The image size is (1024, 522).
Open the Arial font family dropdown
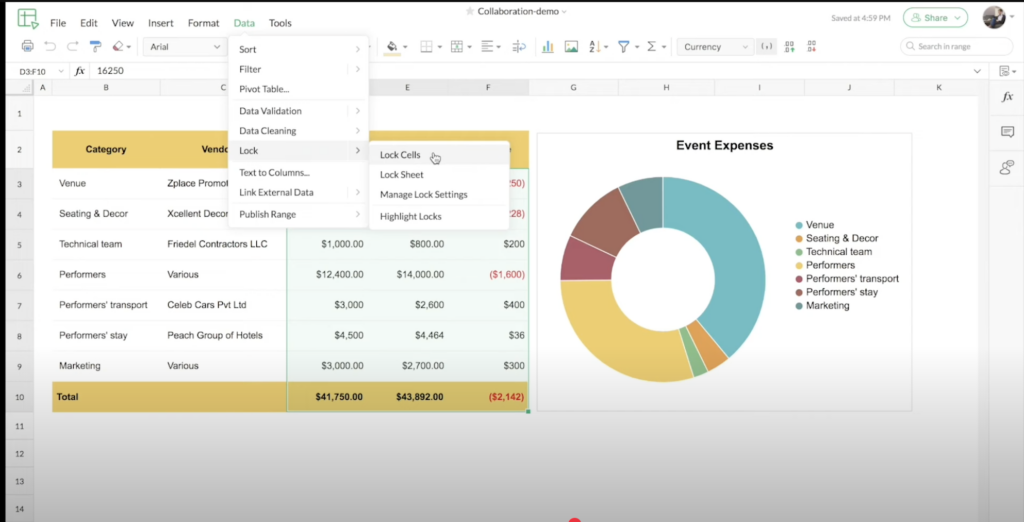pyautogui.click(x=185, y=46)
